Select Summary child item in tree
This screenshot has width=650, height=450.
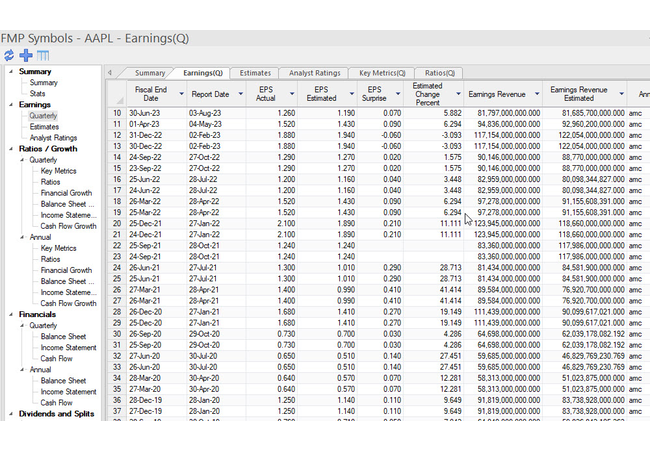(x=44, y=82)
